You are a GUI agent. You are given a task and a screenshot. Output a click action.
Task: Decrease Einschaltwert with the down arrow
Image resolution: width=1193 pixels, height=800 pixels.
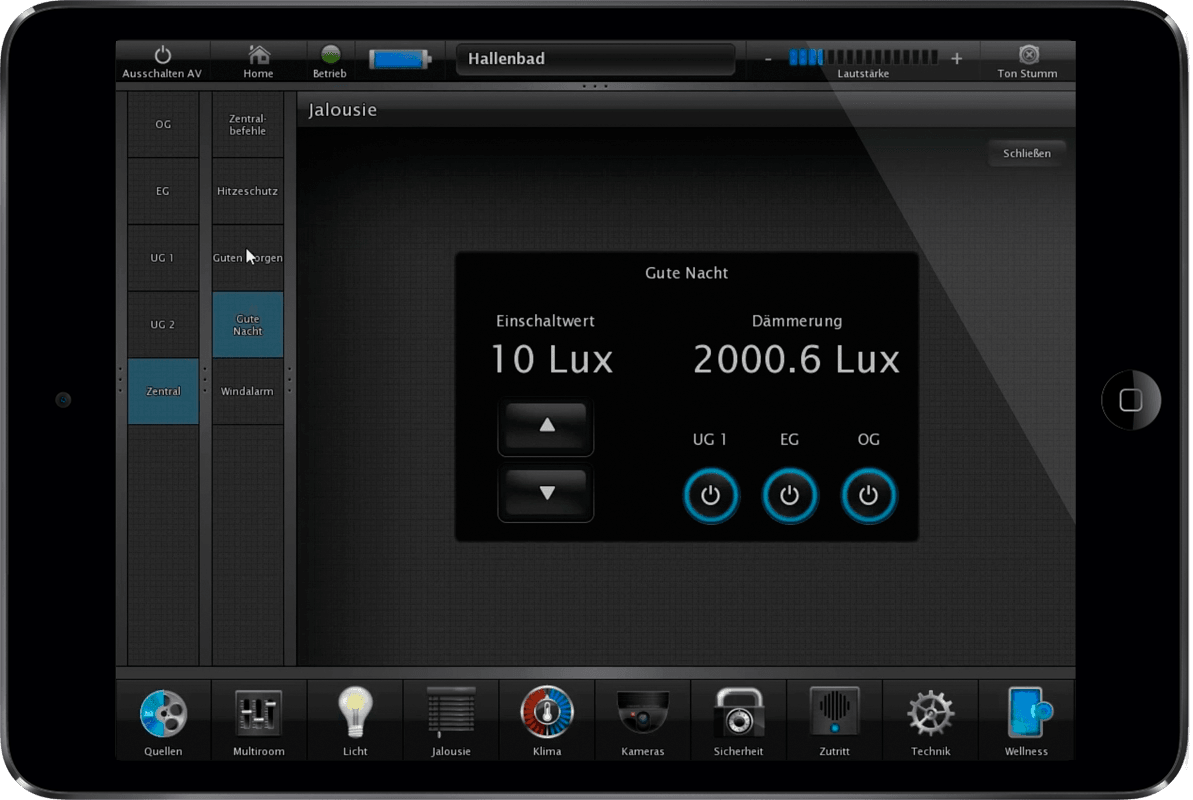[546, 493]
